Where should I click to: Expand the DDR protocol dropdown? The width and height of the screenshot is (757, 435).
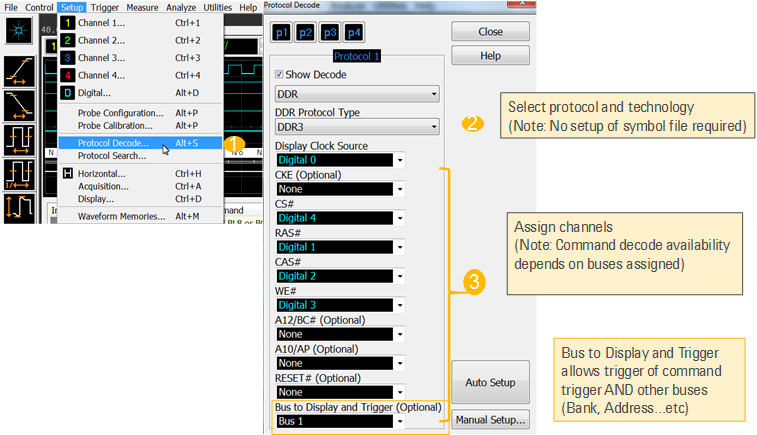357,94
